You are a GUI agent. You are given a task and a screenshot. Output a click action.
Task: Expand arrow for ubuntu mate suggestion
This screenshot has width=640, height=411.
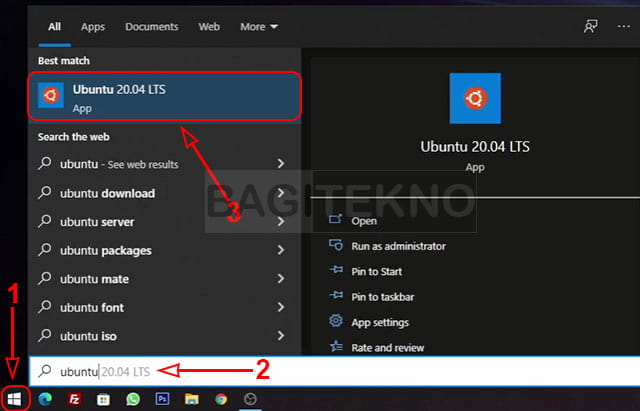(280, 278)
